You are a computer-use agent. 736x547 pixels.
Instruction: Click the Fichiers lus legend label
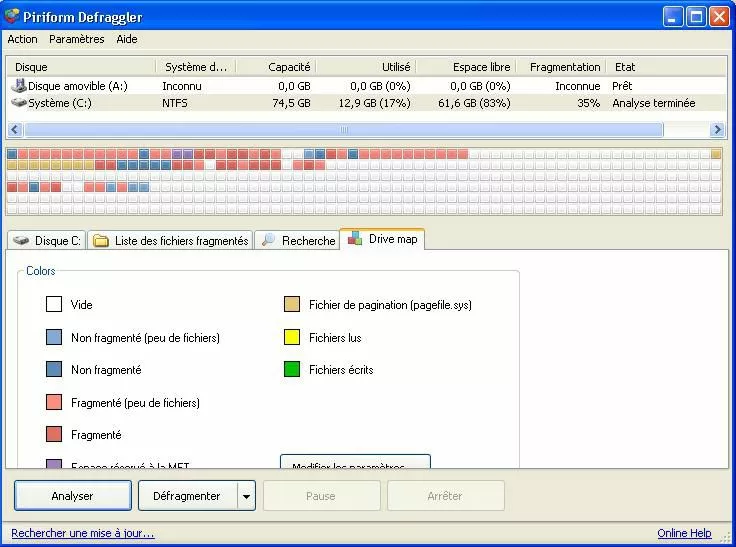click(335, 338)
